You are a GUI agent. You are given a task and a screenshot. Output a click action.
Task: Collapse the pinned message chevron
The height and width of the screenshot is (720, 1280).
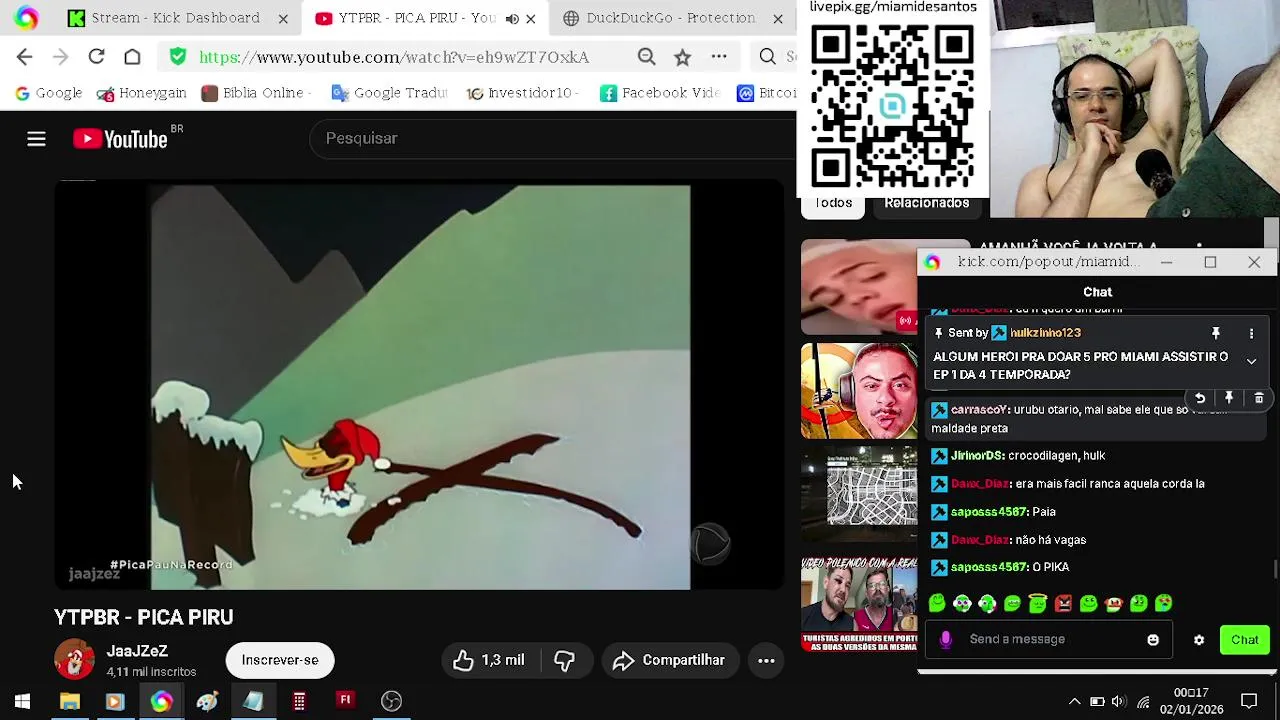(1251, 361)
